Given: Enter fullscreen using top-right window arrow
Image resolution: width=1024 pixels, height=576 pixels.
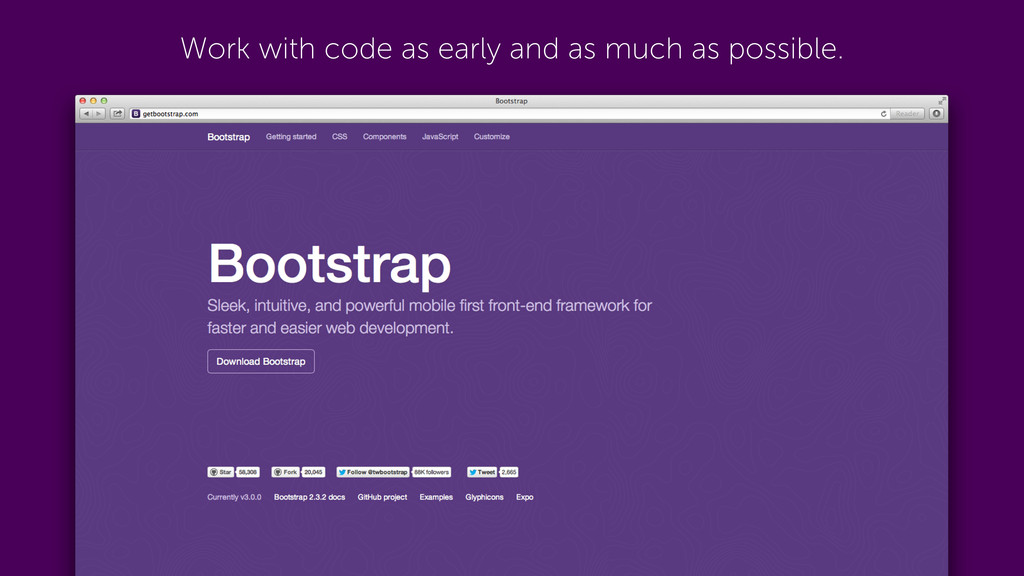Looking at the screenshot, I should pyautogui.click(x=941, y=101).
